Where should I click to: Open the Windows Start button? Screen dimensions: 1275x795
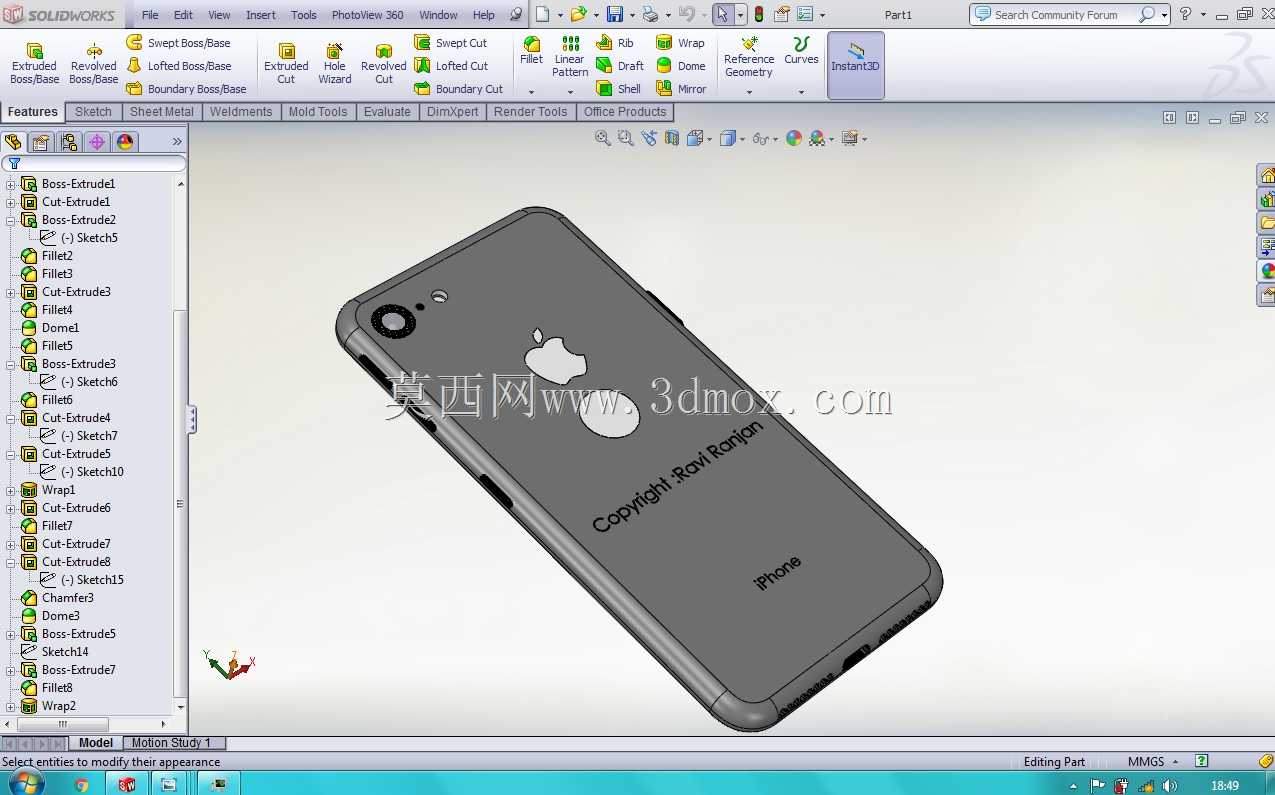coord(25,784)
